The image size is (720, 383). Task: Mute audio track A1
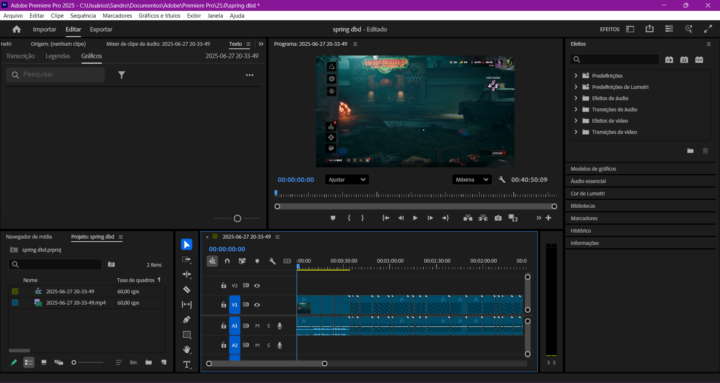pos(257,326)
